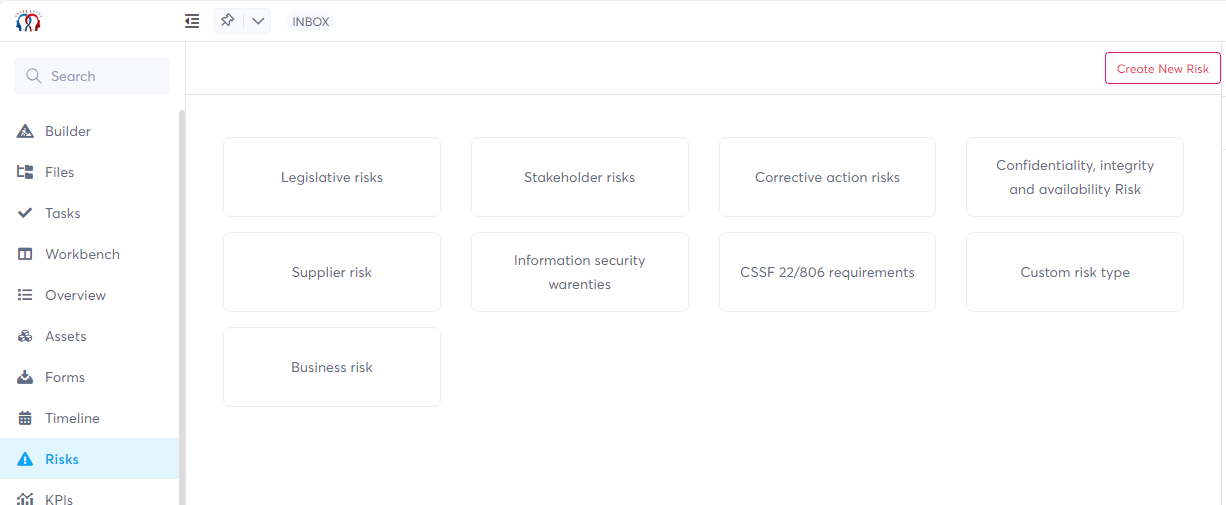
Task: Select the Workbench icon in sidebar
Action: pos(26,254)
